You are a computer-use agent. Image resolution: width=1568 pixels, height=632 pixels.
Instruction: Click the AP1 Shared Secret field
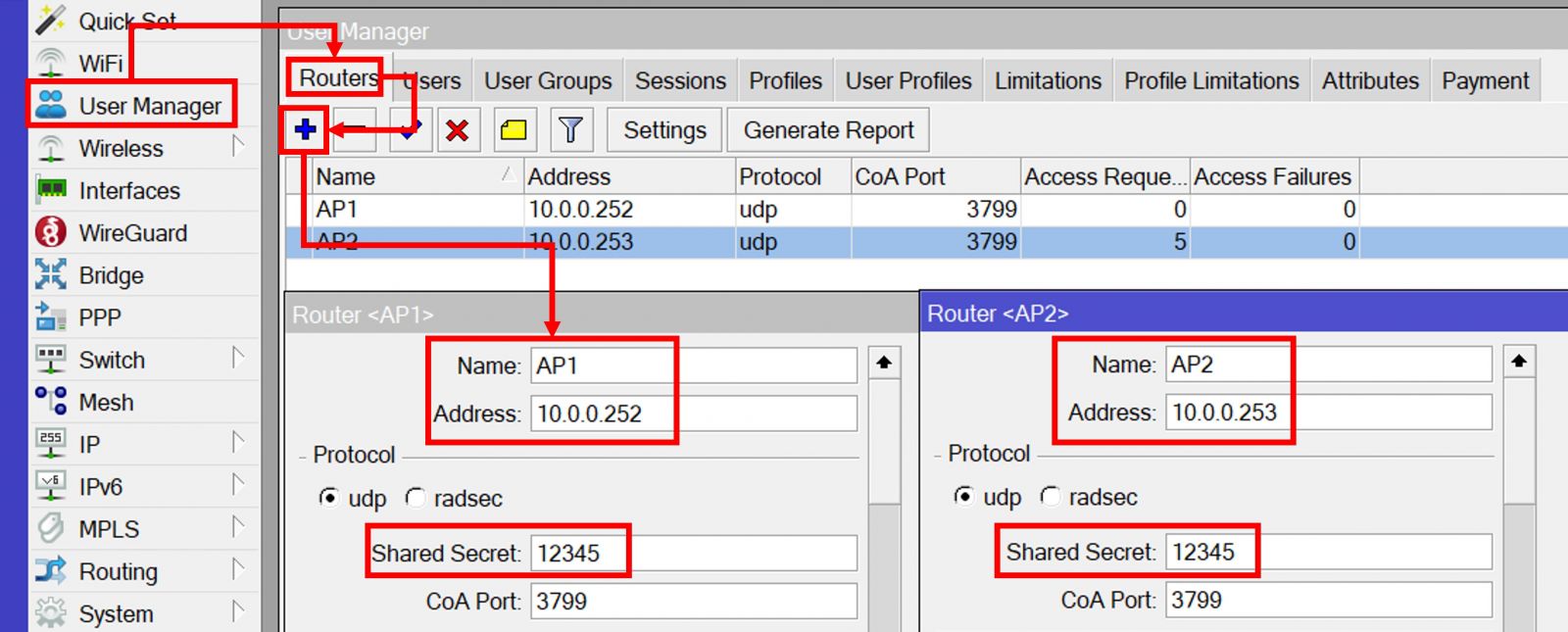click(x=692, y=554)
